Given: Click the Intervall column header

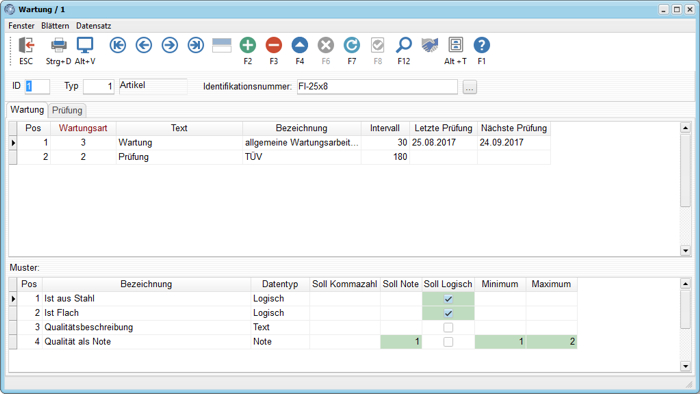Looking at the screenshot, I should pos(385,129).
